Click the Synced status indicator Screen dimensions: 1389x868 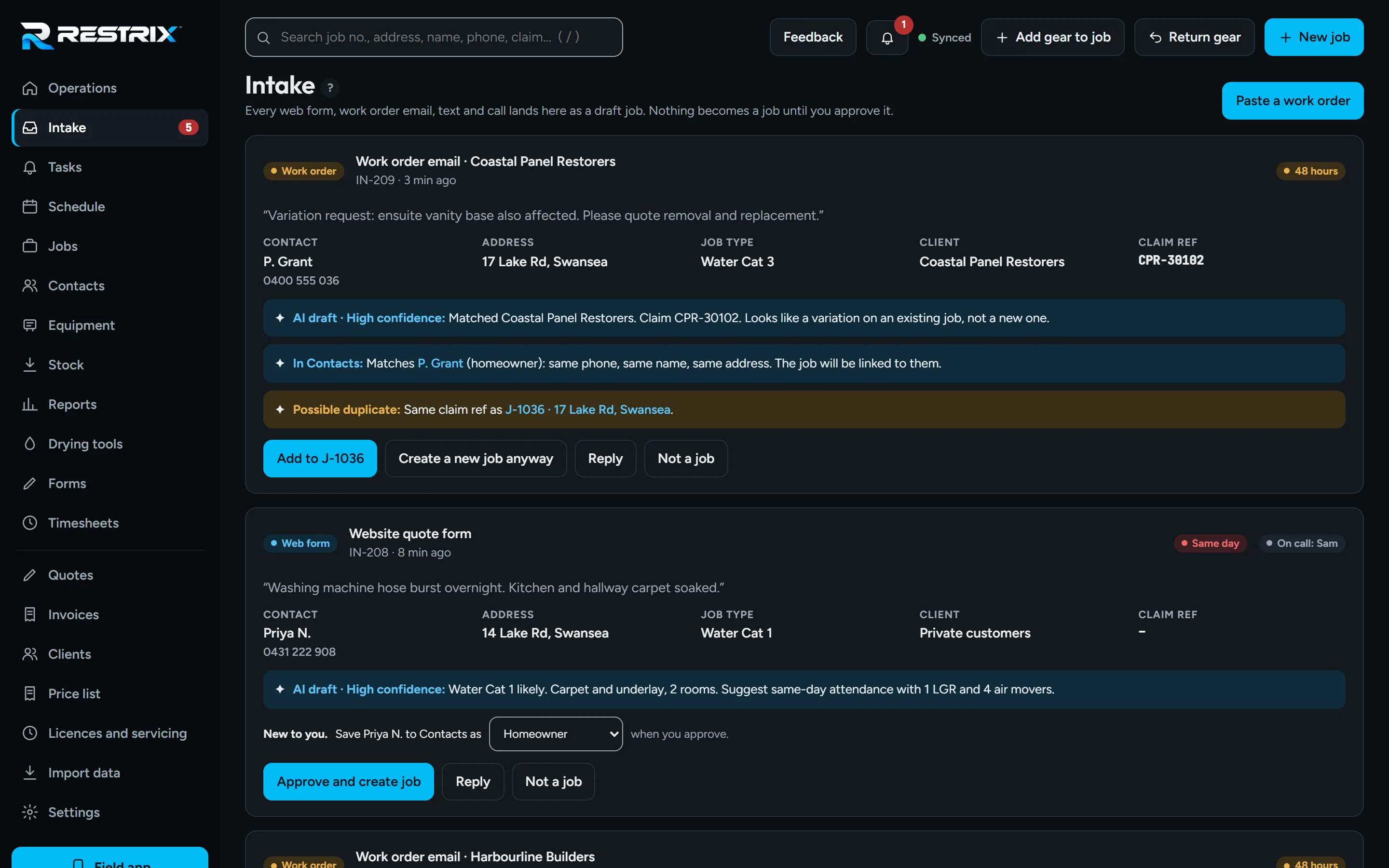point(945,37)
